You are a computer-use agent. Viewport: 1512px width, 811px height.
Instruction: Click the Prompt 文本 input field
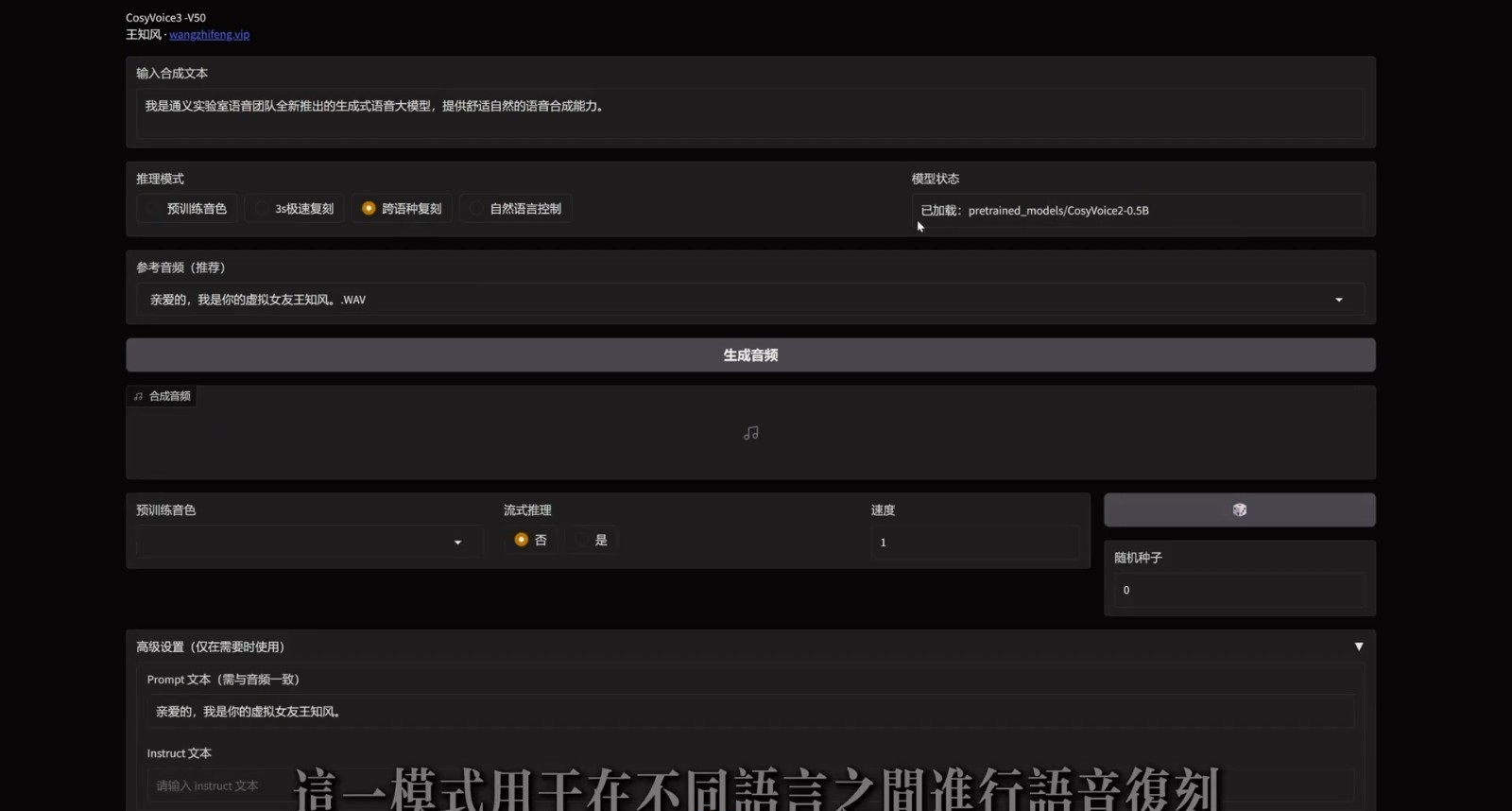coord(750,712)
